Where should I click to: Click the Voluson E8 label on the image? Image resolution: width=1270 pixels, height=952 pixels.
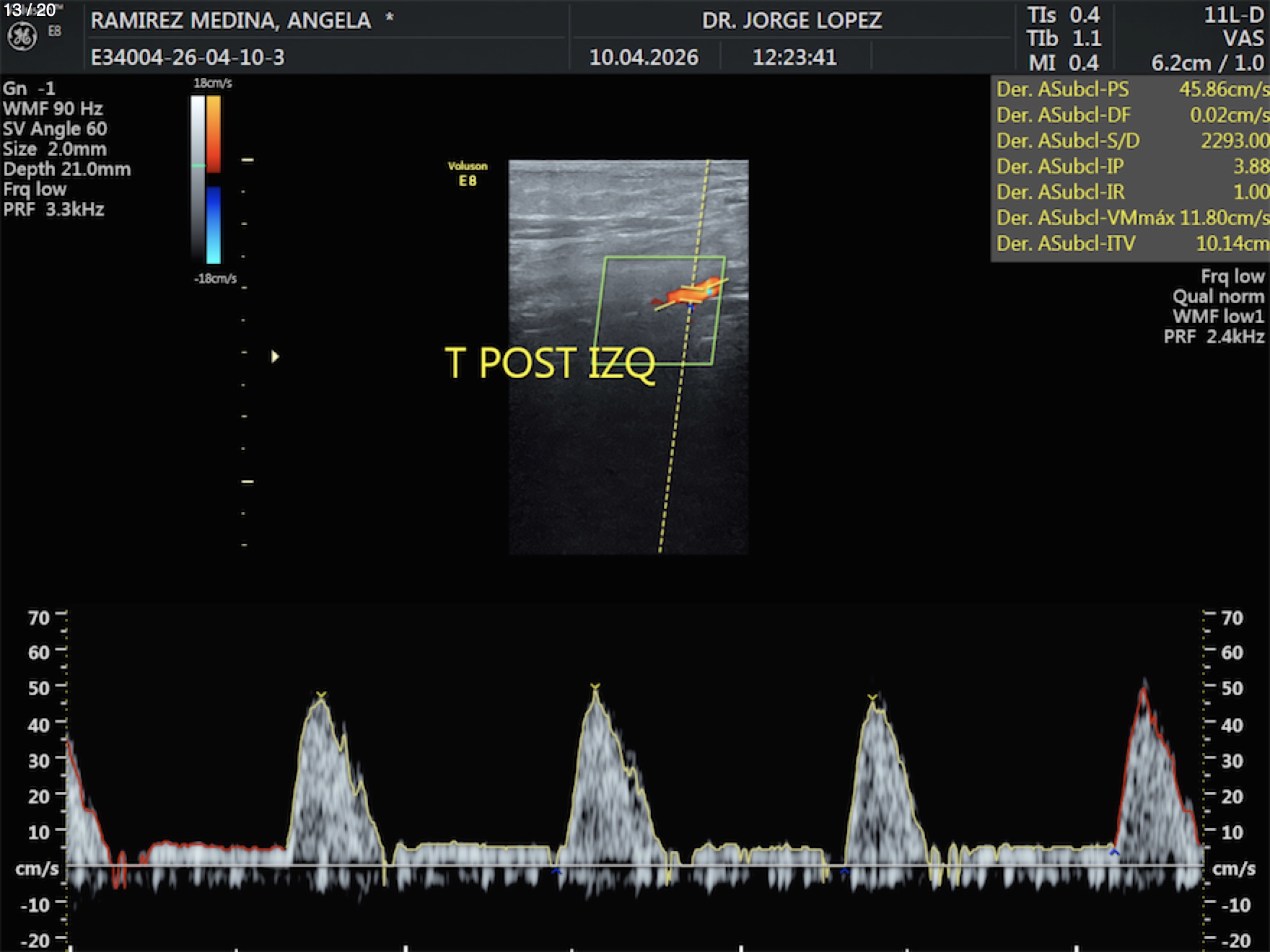click(468, 174)
